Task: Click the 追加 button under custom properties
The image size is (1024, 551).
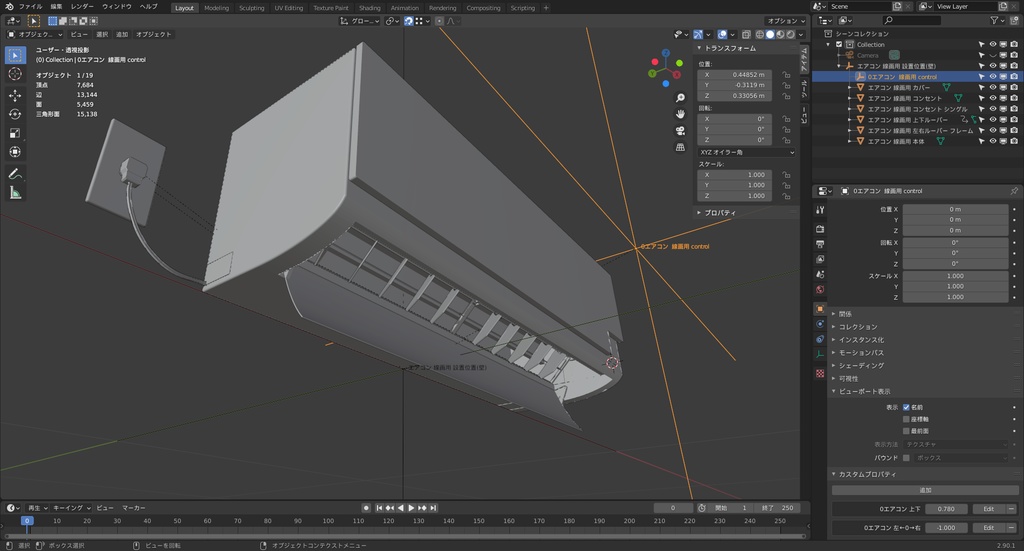Action: (925, 490)
